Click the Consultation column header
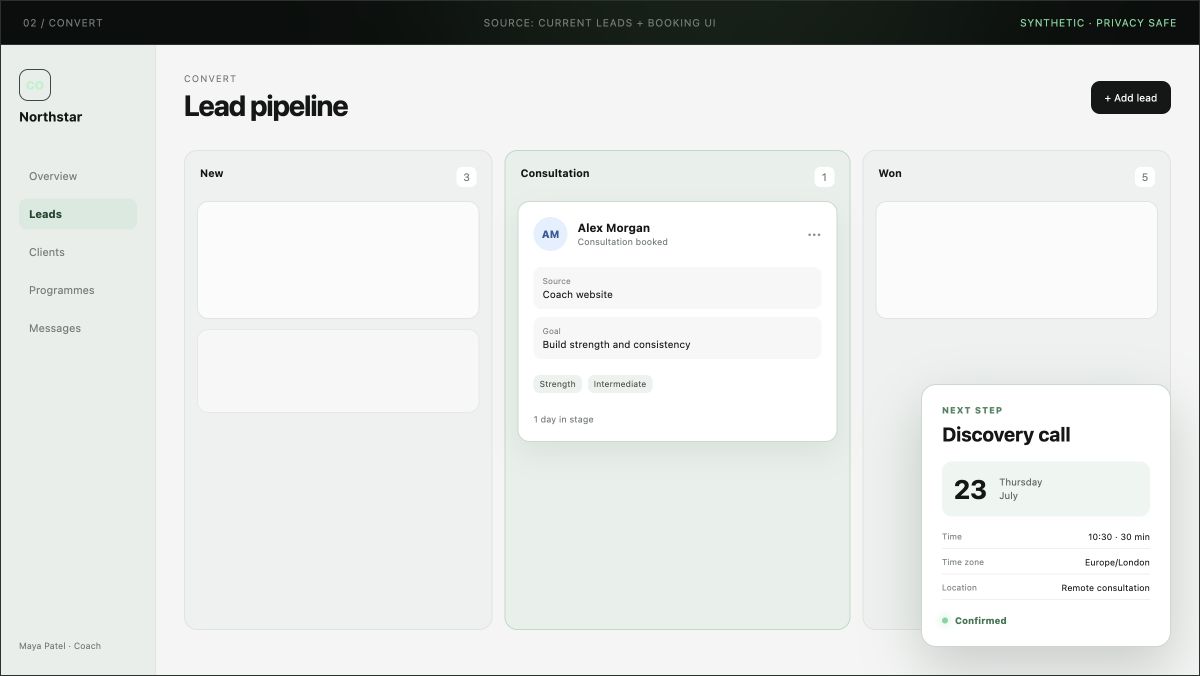1200x676 pixels. (x=555, y=173)
